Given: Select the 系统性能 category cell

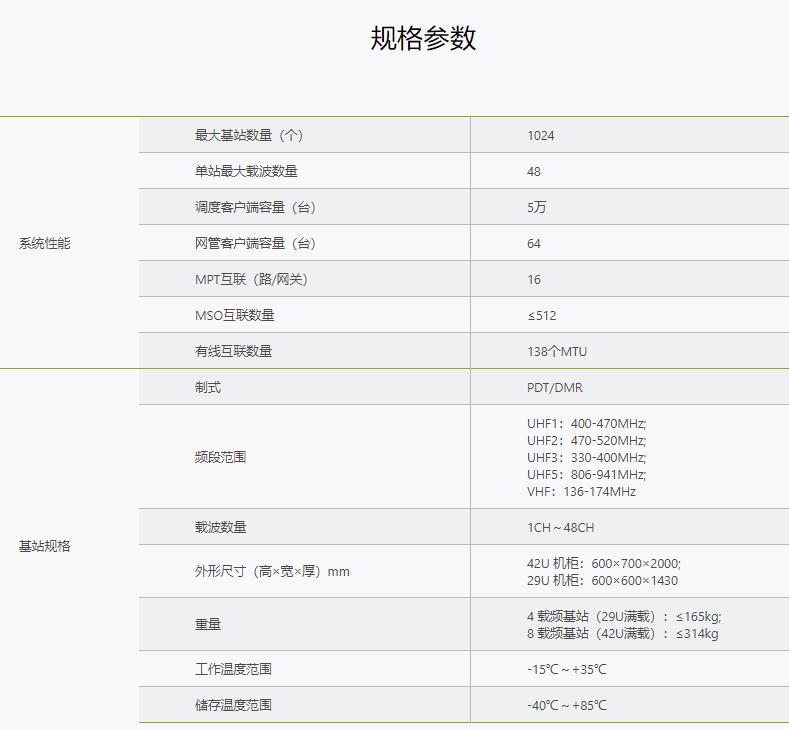Looking at the screenshot, I should [x=45, y=243].
